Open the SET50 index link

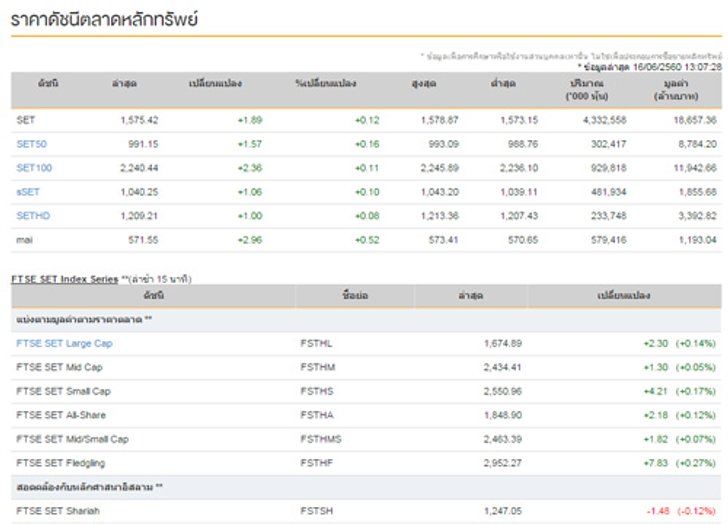(32, 144)
